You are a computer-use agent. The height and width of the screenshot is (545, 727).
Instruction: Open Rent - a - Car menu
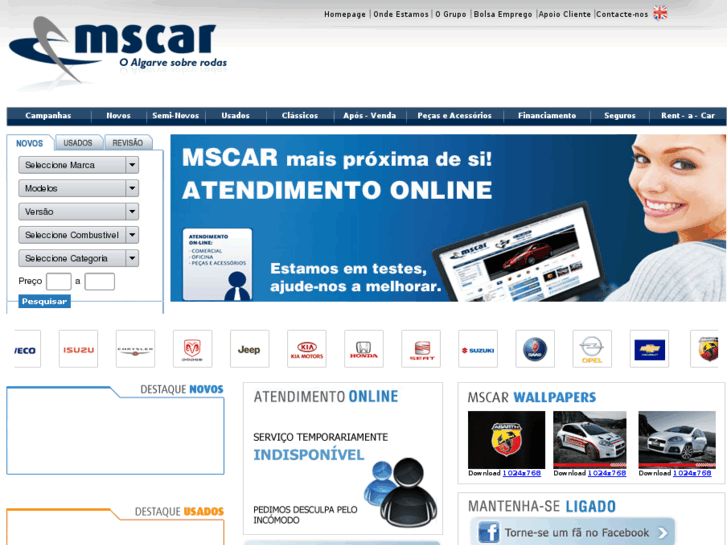click(688, 115)
